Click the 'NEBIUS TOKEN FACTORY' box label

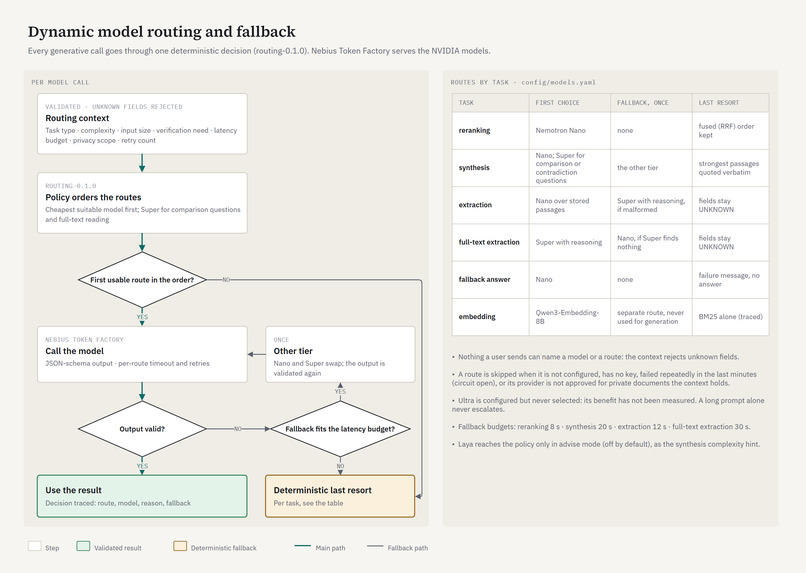tap(84, 340)
